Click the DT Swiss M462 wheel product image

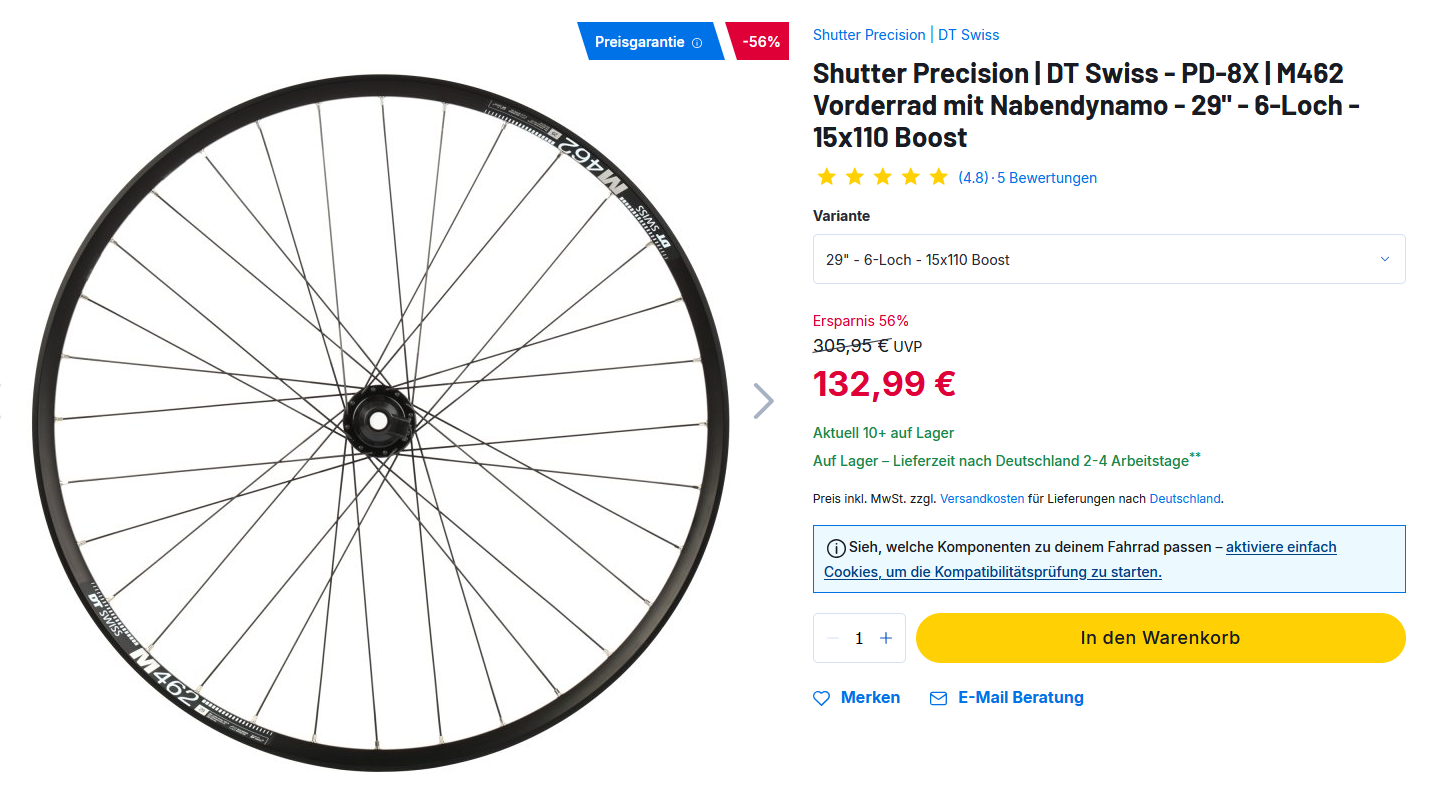point(380,420)
